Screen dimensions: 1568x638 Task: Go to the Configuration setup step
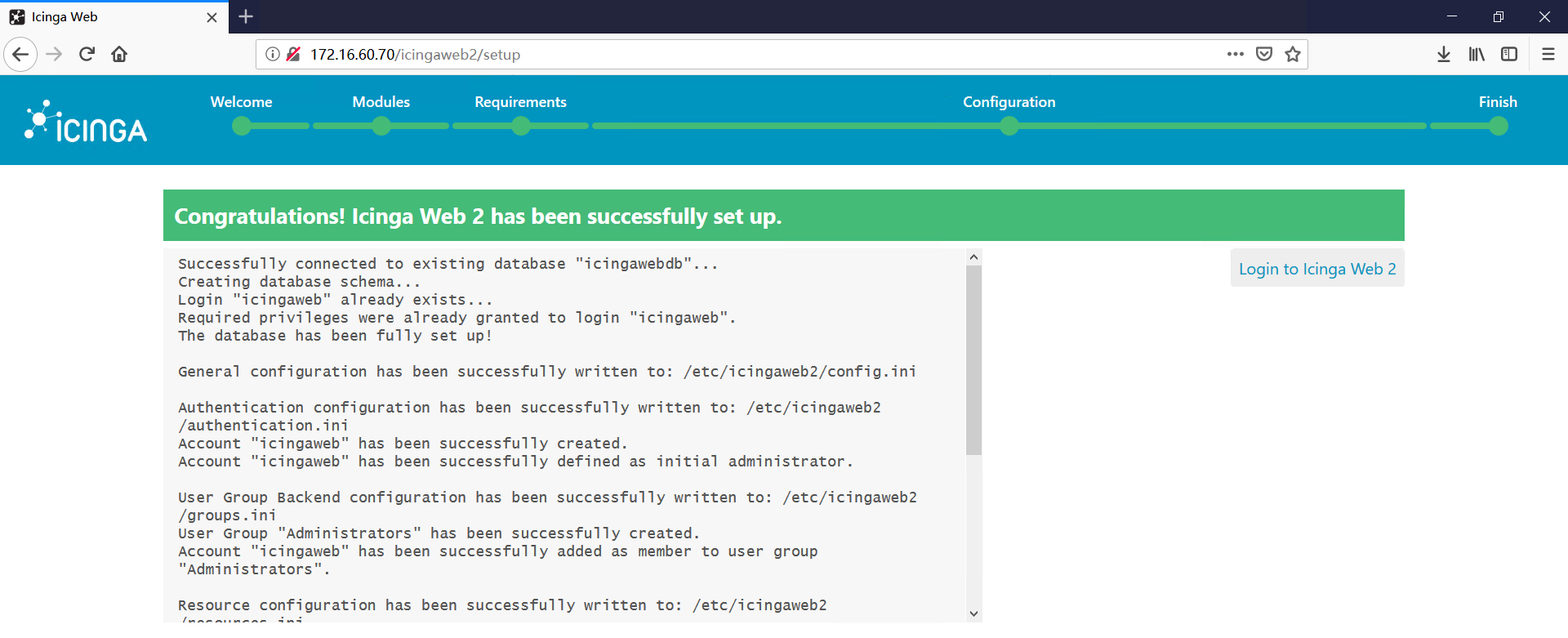point(1009,102)
